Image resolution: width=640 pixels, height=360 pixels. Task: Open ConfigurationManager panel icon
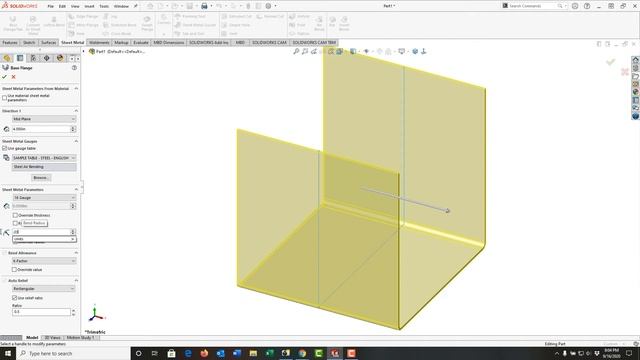click(x=33, y=58)
